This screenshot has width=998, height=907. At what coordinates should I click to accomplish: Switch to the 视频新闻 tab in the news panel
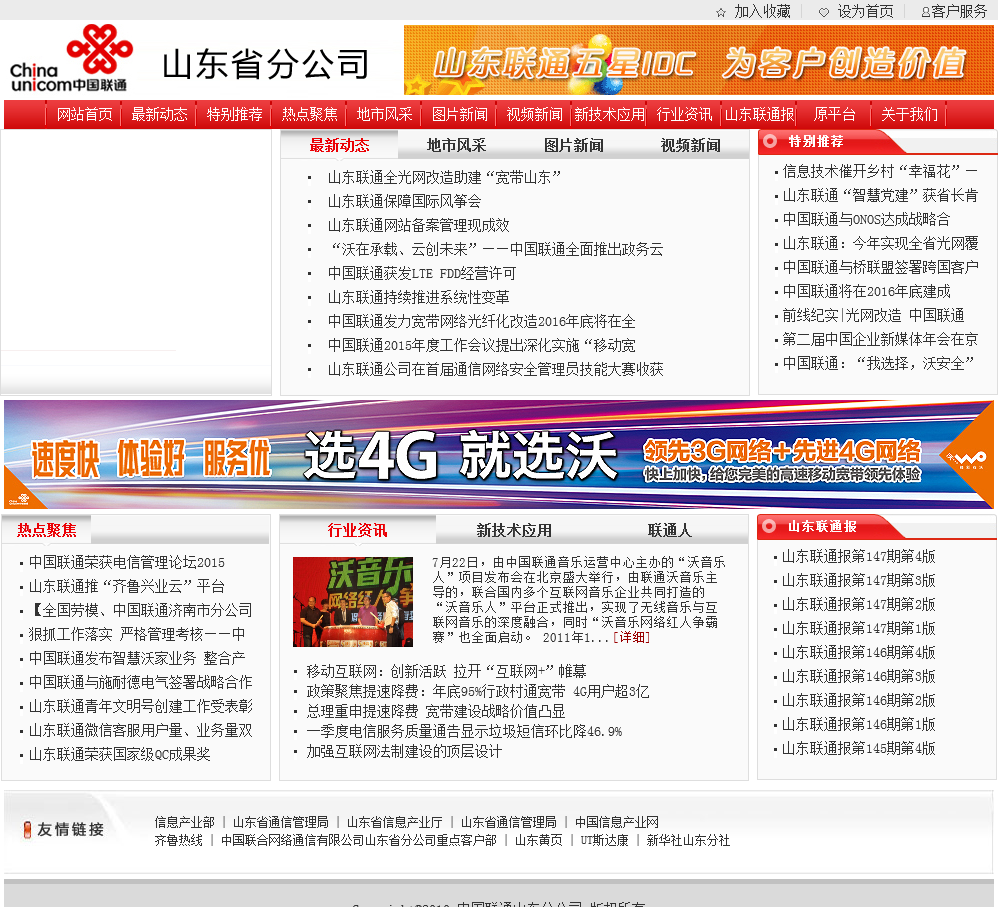(x=691, y=146)
